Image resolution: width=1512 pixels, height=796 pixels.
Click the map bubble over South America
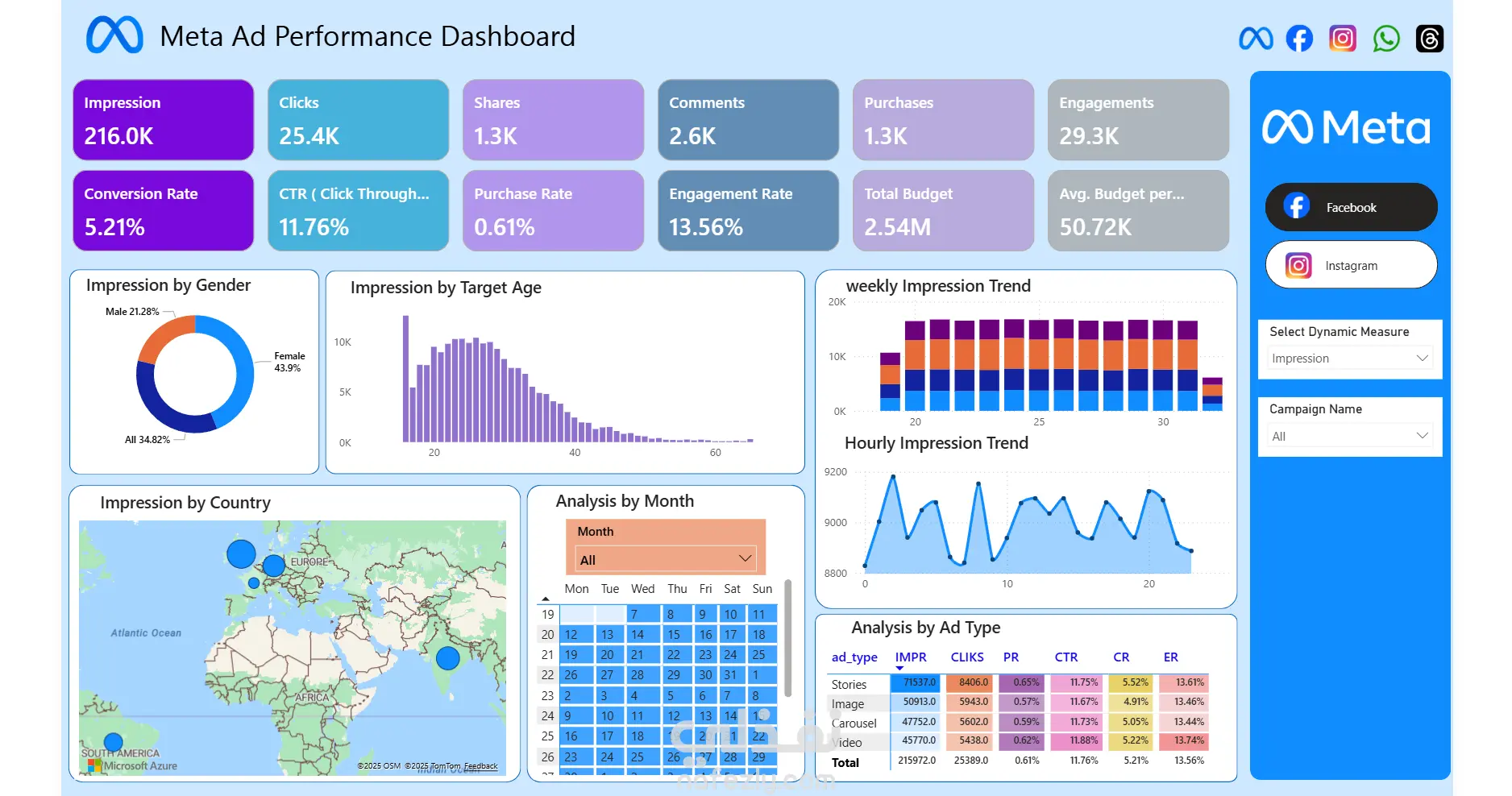[x=114, y=742]
